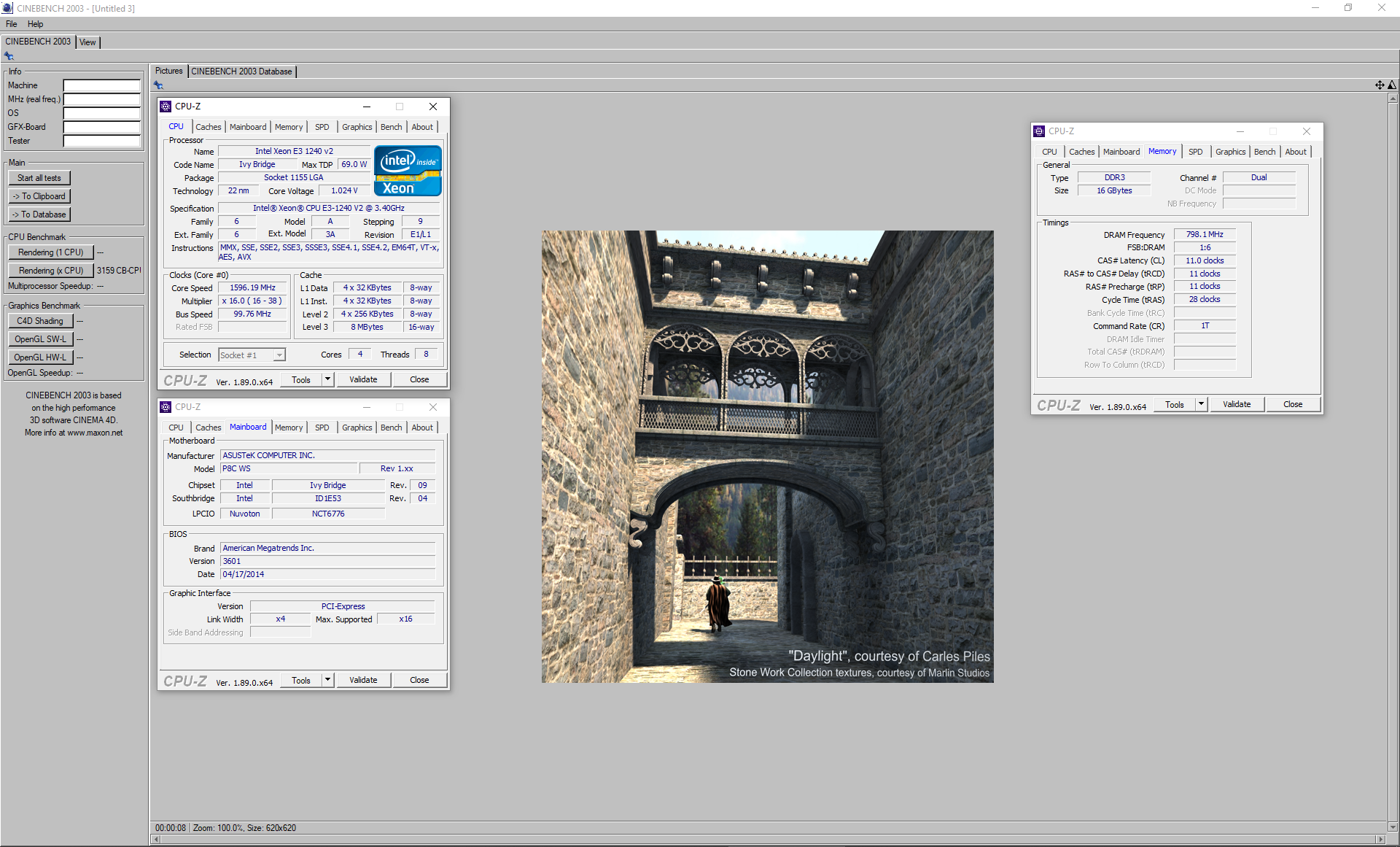This screenshot has height=847, width=1400.
Task: Click Tools button in CPU-Z Memory window
Action: pyautogui.click(x=1175, y=404)
